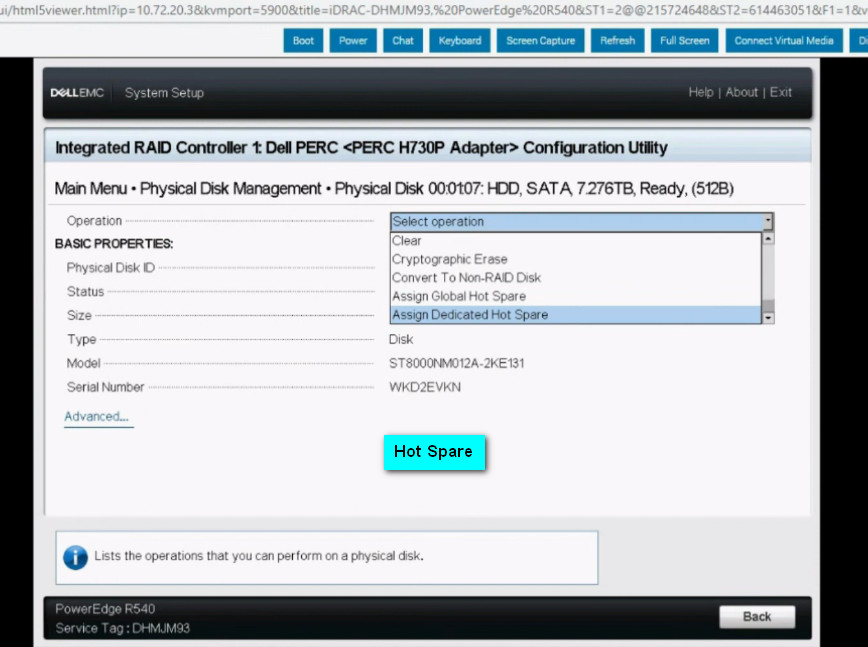Click the Boot toolbar button
The height and width of the screenshot is (647, 868).
303,40
